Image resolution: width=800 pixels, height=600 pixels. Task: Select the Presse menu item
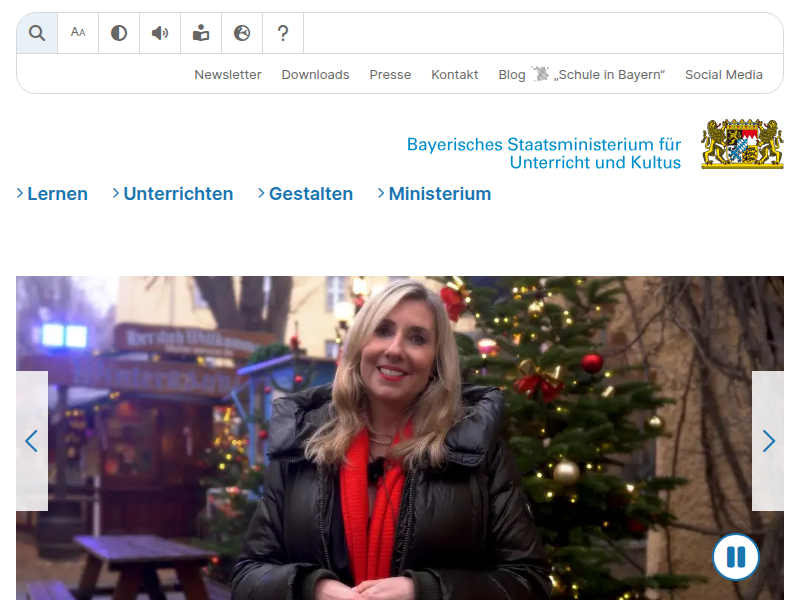[390, 75]
